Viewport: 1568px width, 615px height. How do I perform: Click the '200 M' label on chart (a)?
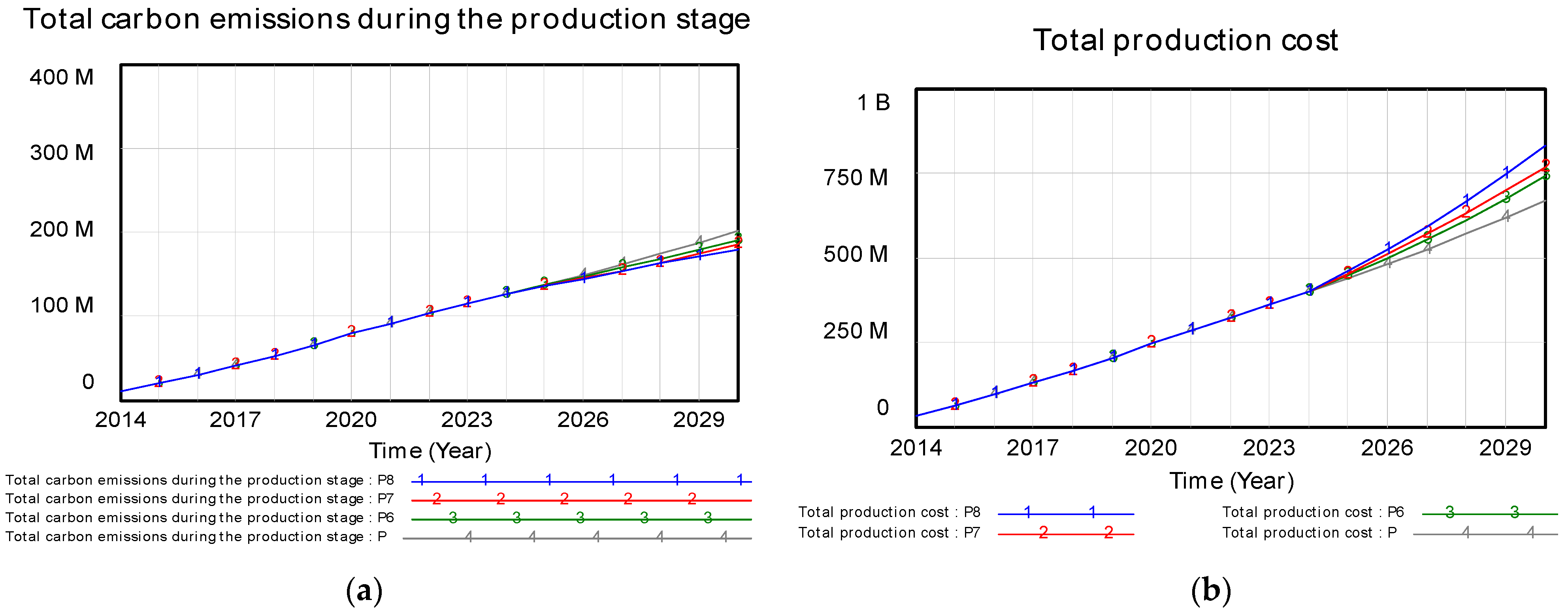[62, 229]
